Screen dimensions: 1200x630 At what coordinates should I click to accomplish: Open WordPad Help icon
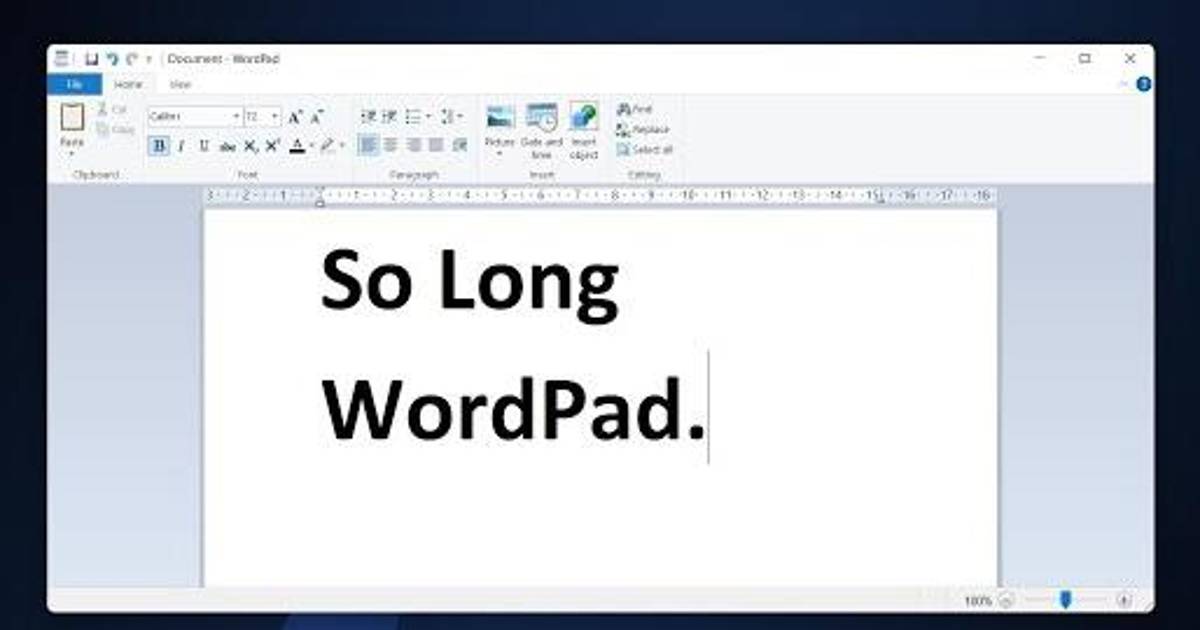pos(1143,85)
